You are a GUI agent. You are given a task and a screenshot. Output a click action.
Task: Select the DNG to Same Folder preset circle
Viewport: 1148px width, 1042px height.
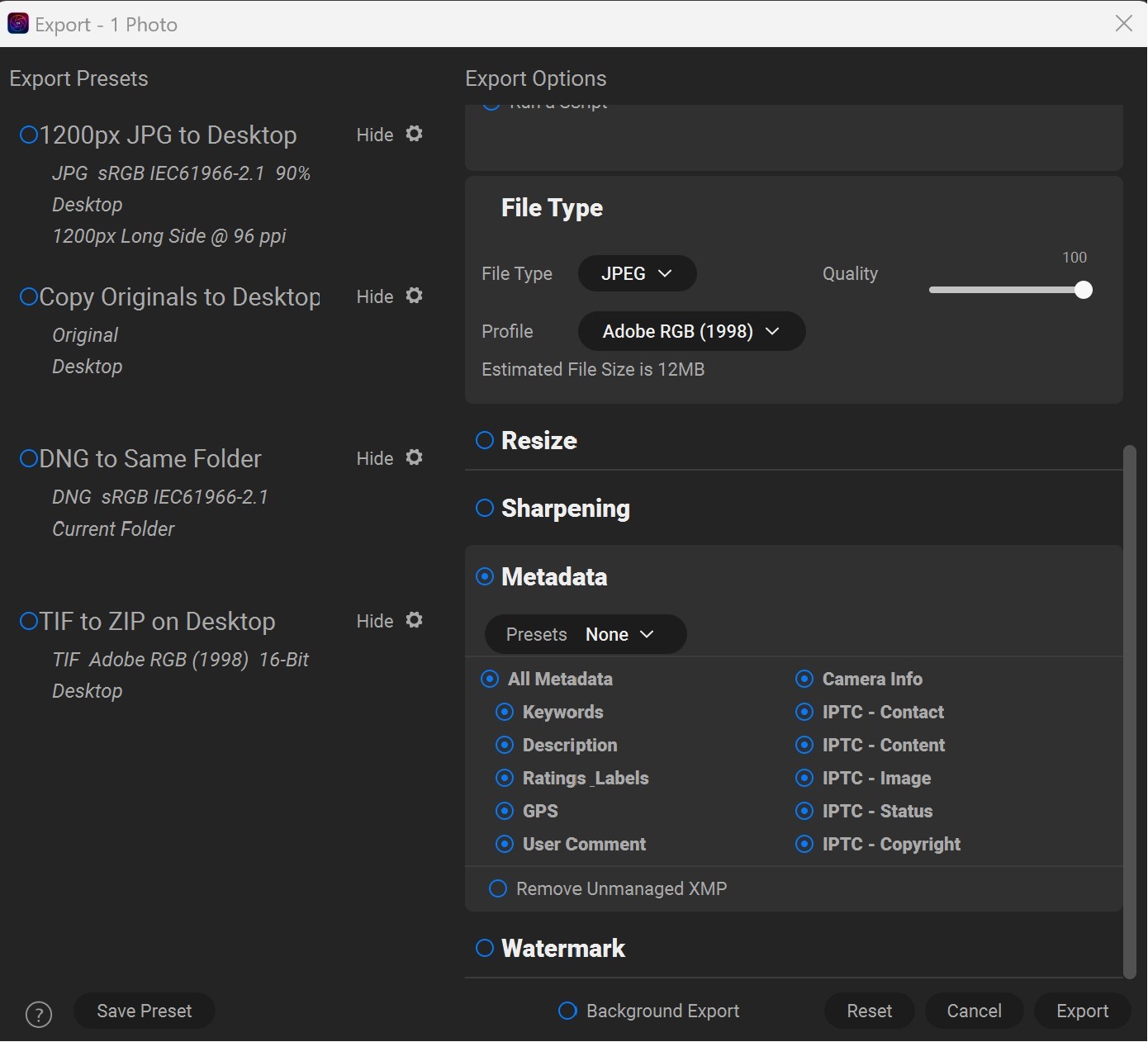[x=29, y=458]
